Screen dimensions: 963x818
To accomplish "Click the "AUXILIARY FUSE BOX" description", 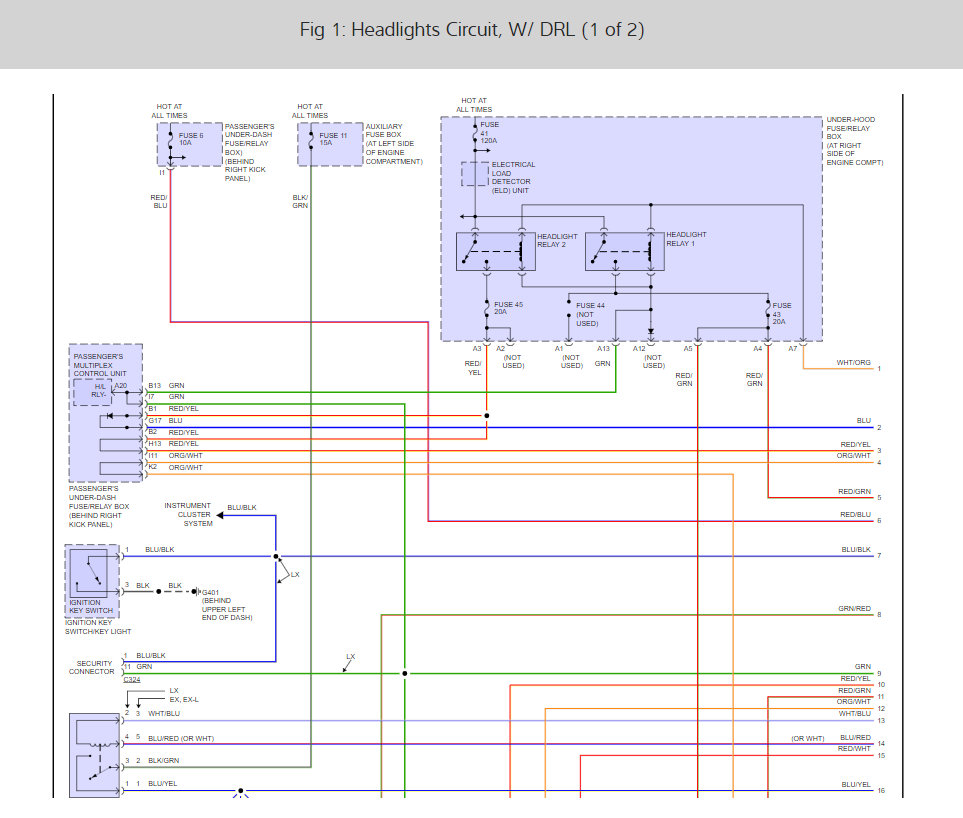I will 394,144.
